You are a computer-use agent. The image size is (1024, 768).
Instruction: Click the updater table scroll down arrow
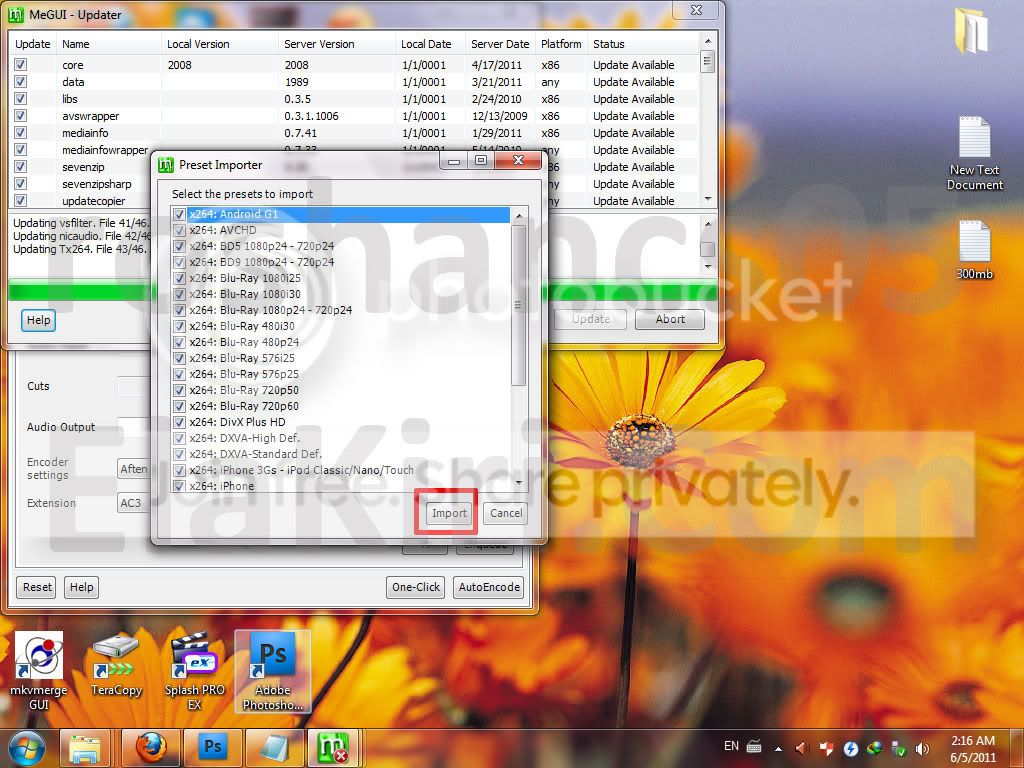707,199
